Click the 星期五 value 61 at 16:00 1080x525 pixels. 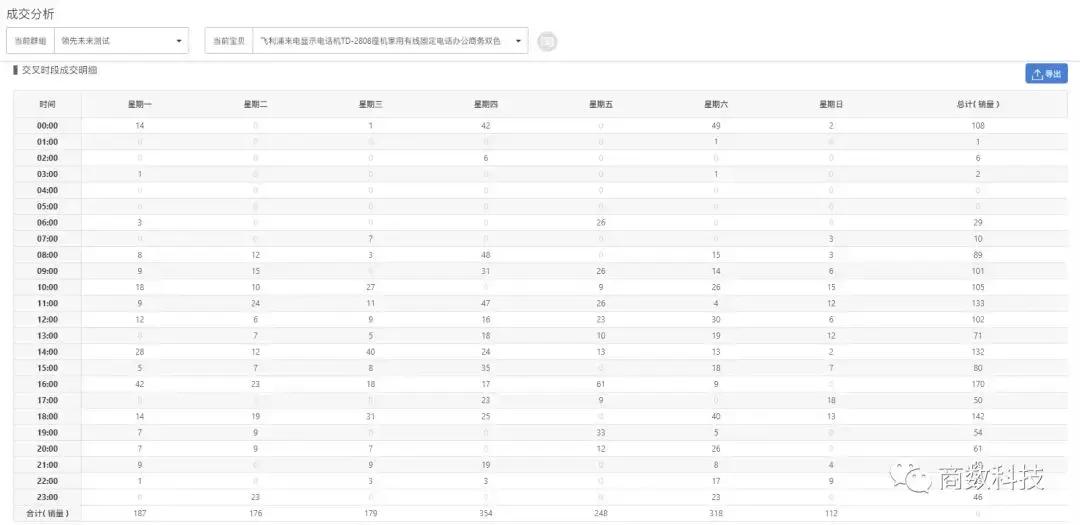click(601, 384)
